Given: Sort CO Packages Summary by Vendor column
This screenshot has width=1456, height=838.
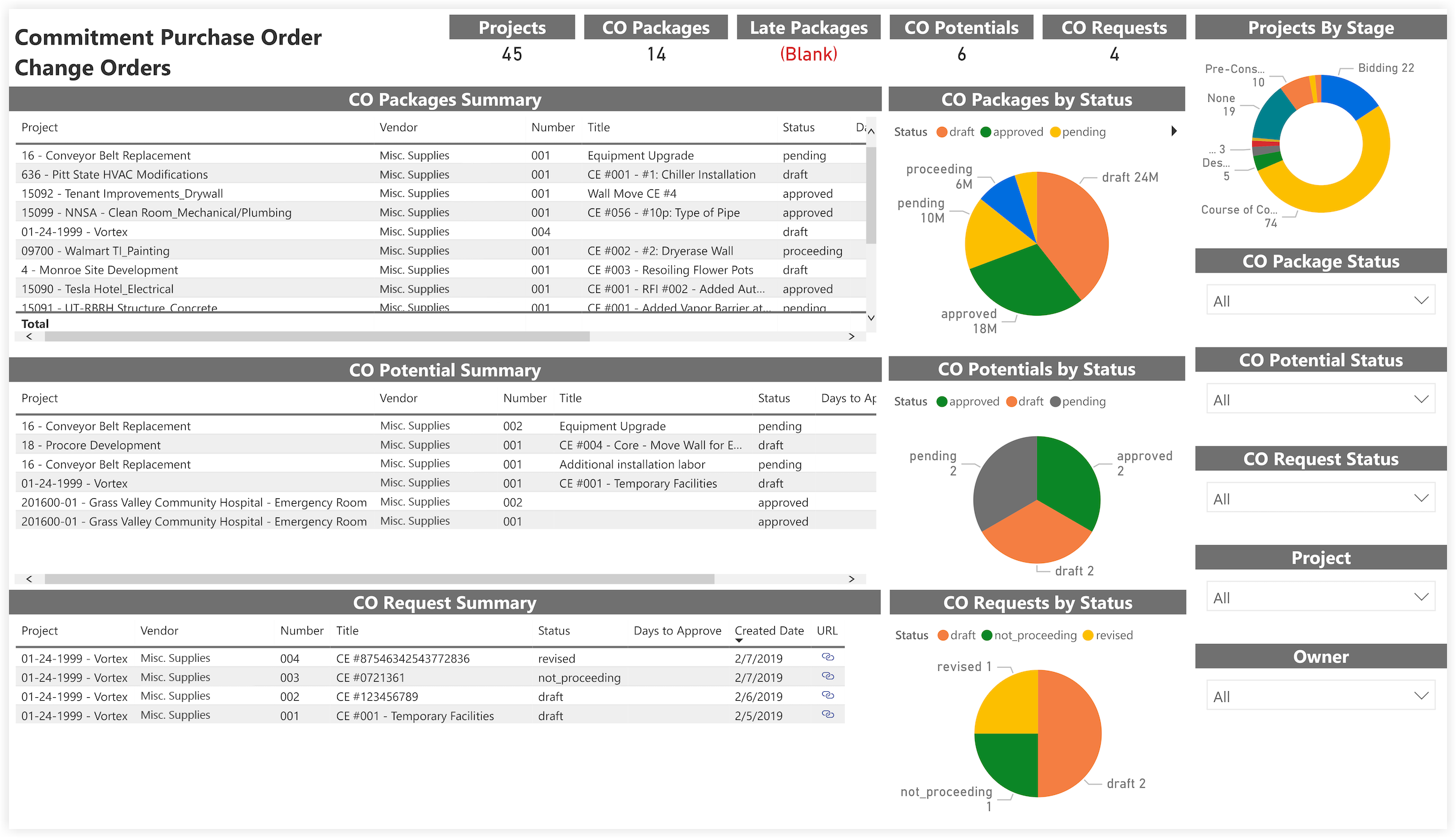Looking at the screenshot, I should [398, 127].
